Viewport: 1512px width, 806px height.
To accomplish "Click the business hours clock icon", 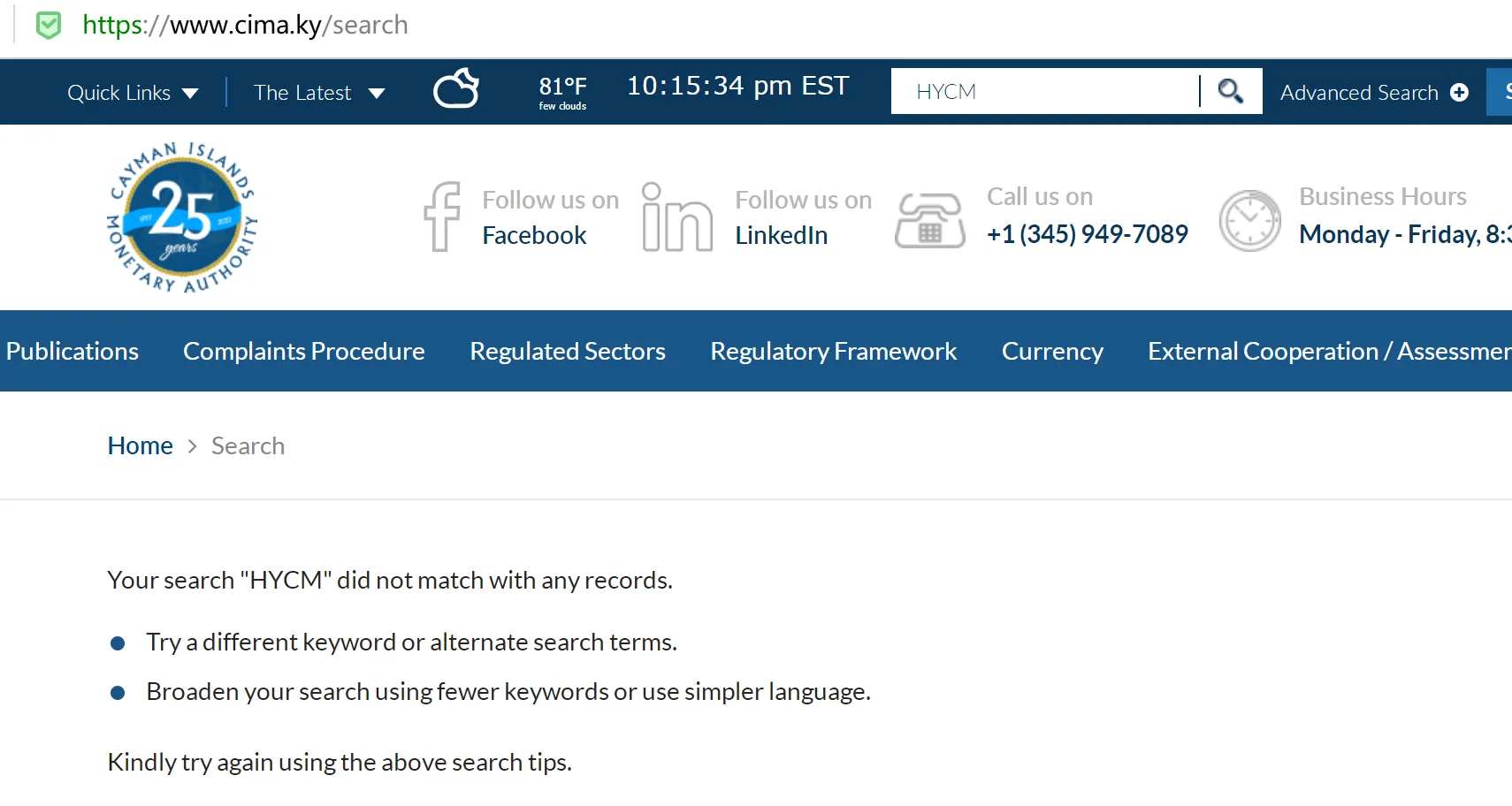I will [1250, 220].
